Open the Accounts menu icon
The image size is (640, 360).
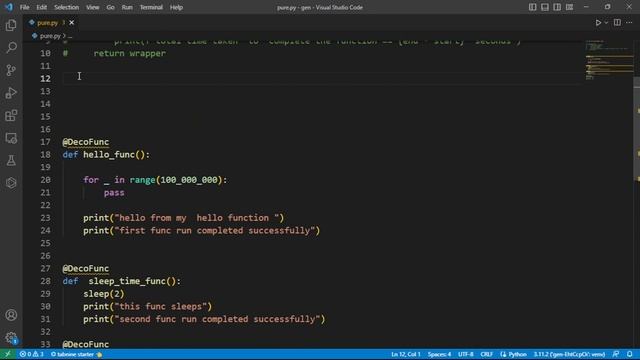click(x=11, y=315)
